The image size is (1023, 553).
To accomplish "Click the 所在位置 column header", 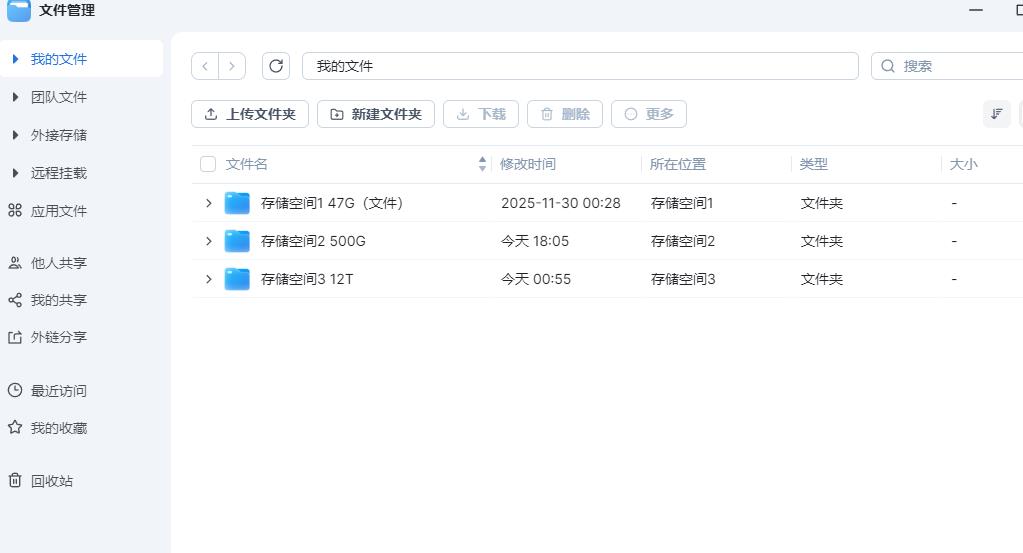I will 678,164.
